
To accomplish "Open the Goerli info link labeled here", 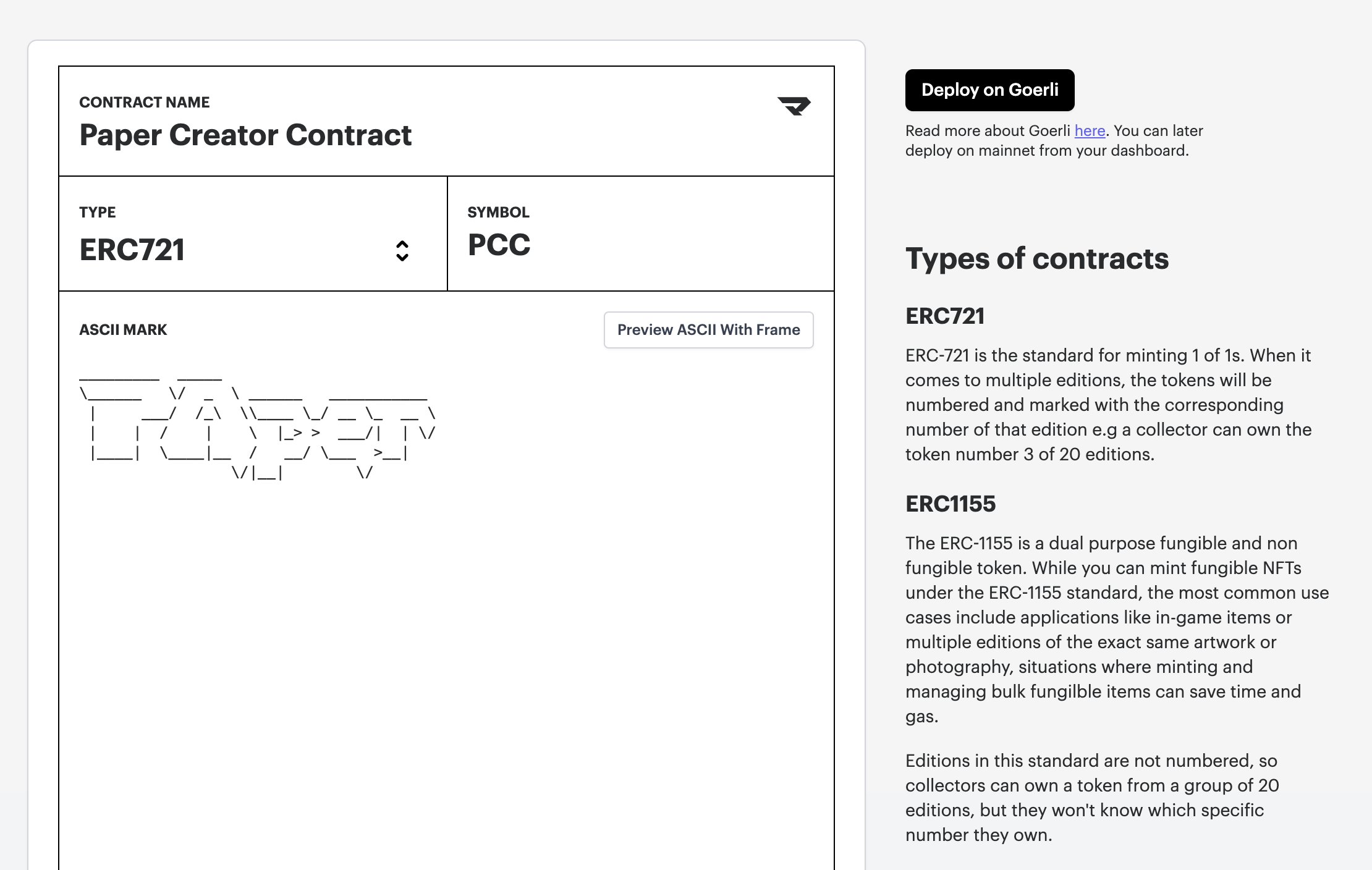I will click(1090, 131).
